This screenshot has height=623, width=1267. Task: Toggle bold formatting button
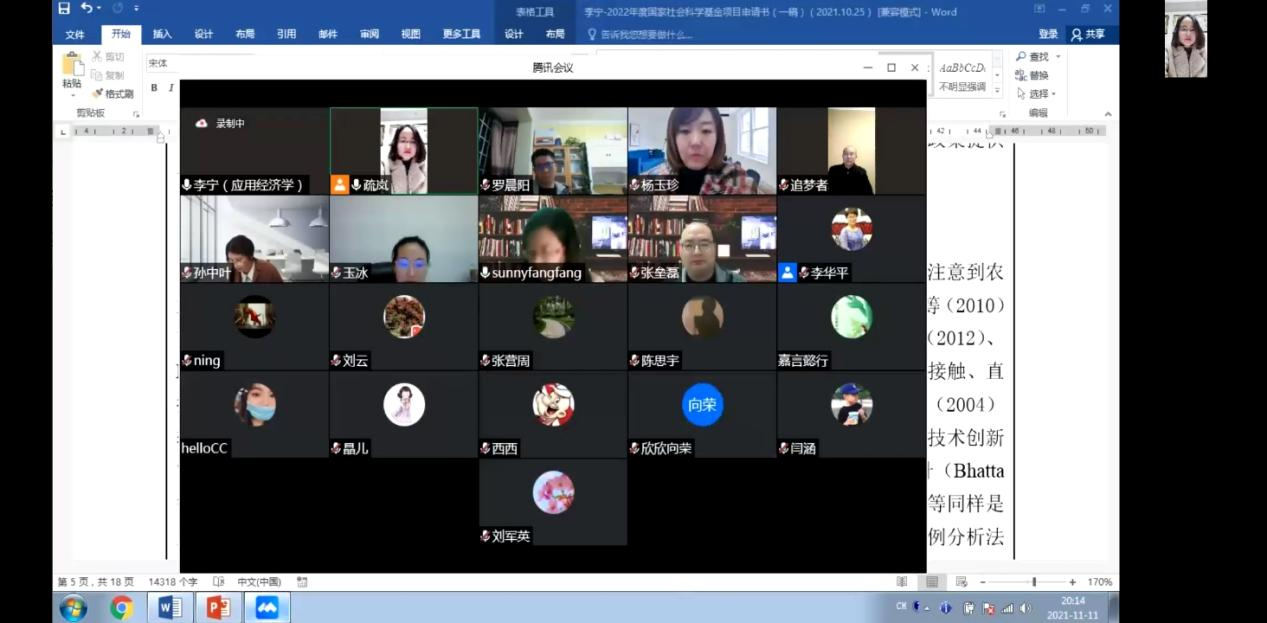[x=154, y=88]
